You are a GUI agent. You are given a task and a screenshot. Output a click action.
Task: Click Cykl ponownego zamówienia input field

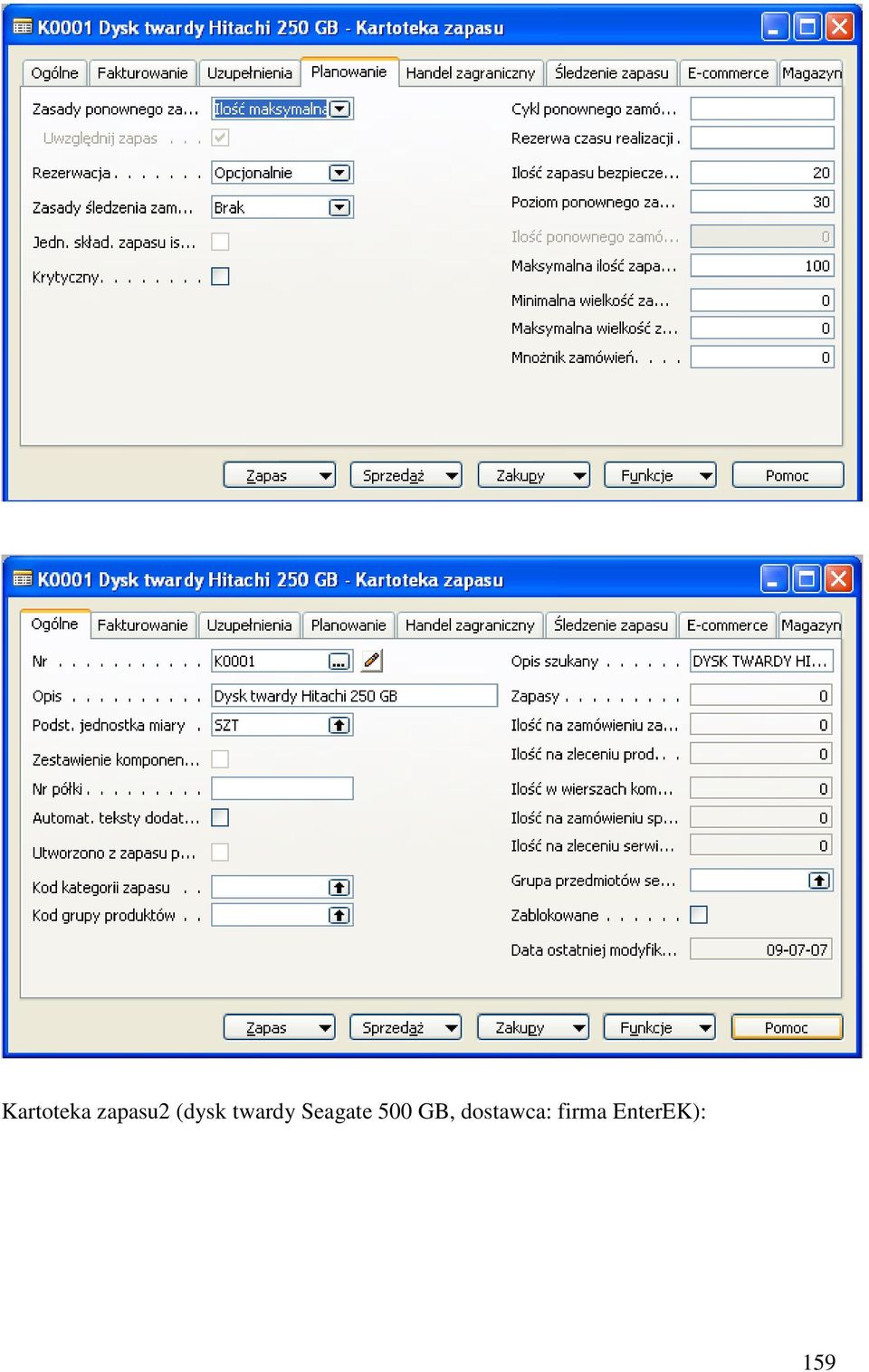[762, 109]
